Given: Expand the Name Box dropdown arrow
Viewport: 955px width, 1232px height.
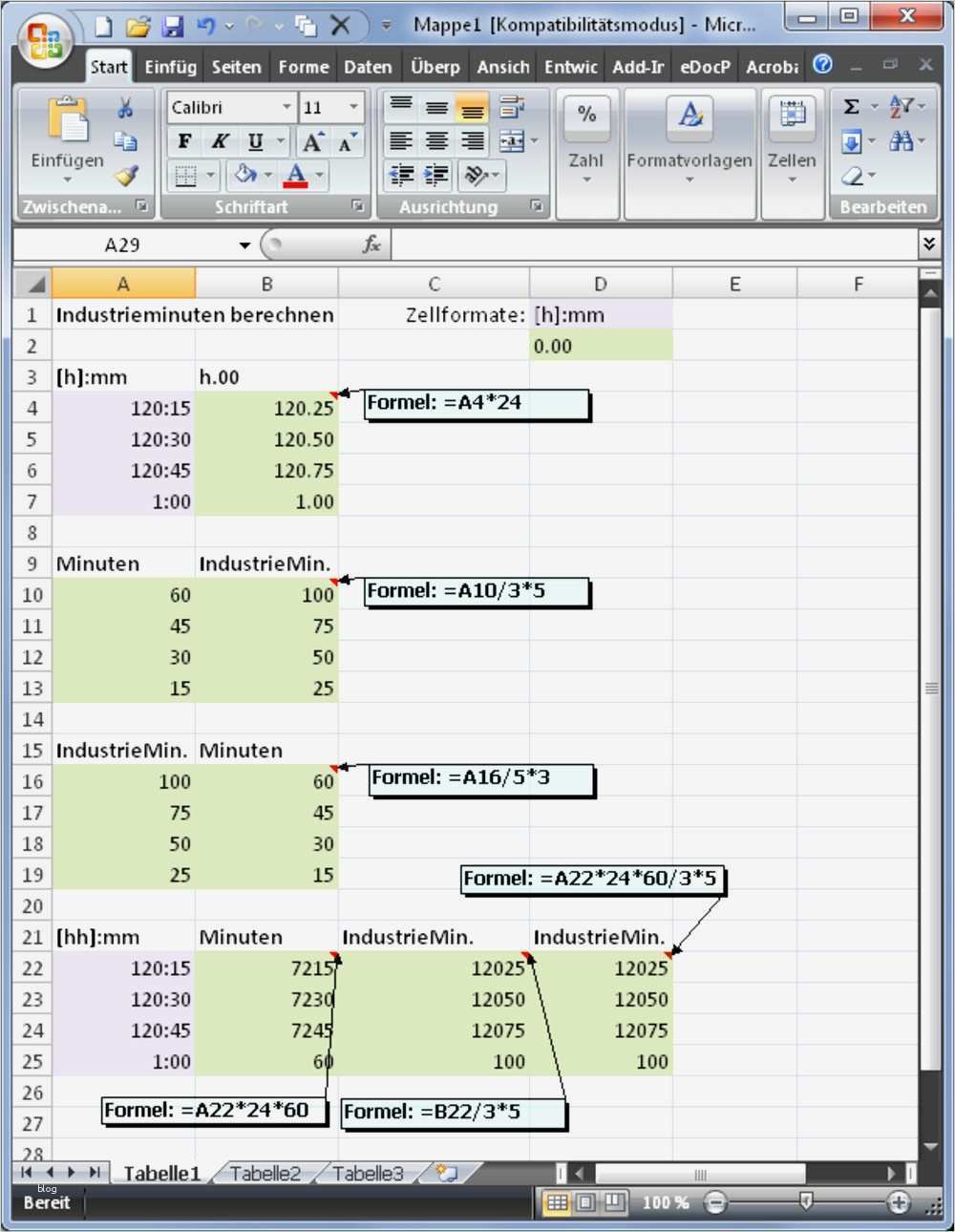Looking at the screenshot, I should tap(244, 245).
